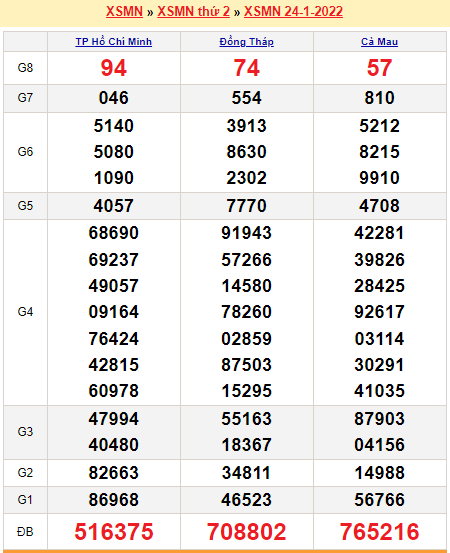Open the Đồng Tháp header link
This screenshot has width=450, height=553.
click(x=246, y=42)
